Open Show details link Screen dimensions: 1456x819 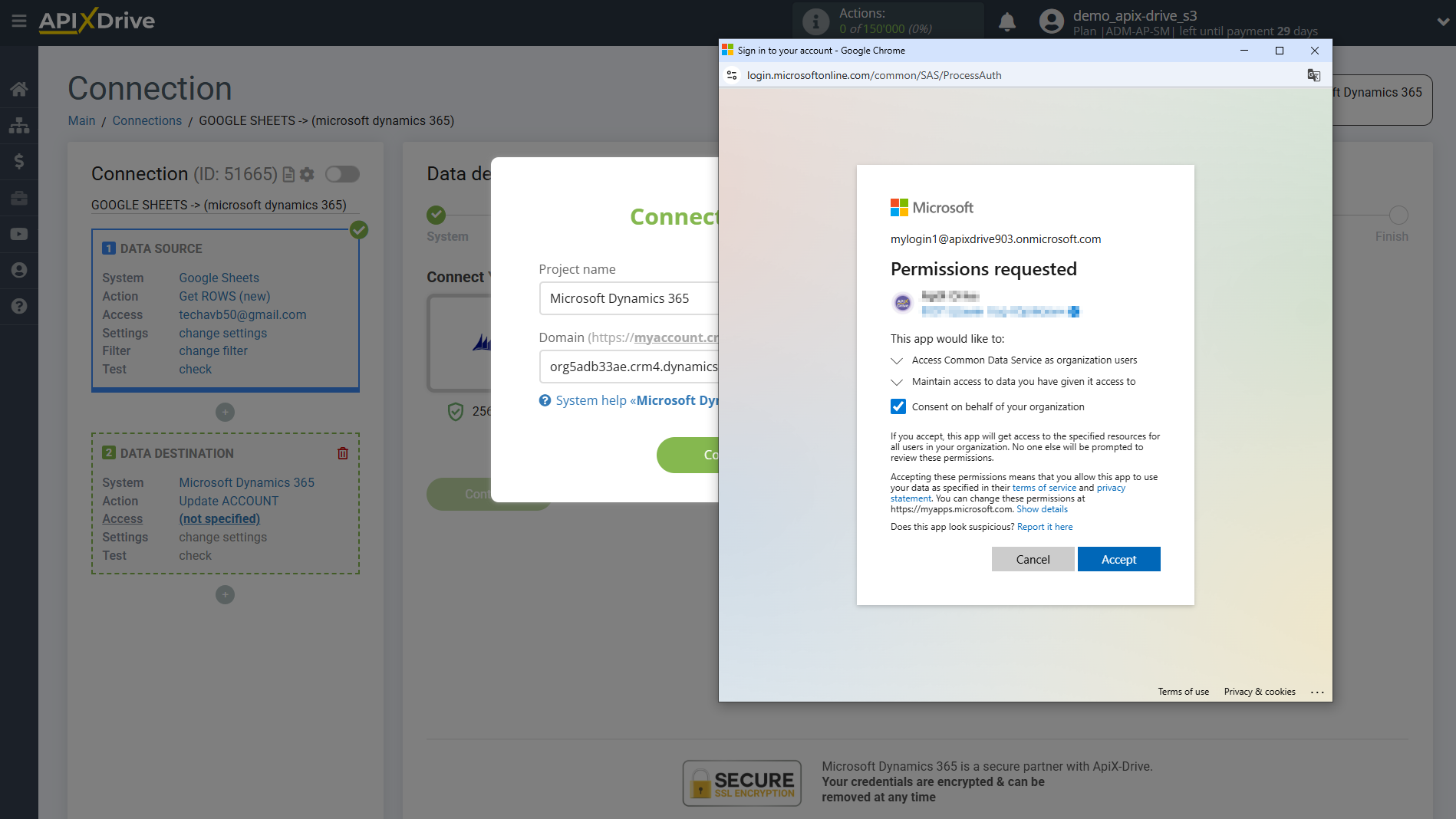pyautogui.click(x=1042, y=509)
